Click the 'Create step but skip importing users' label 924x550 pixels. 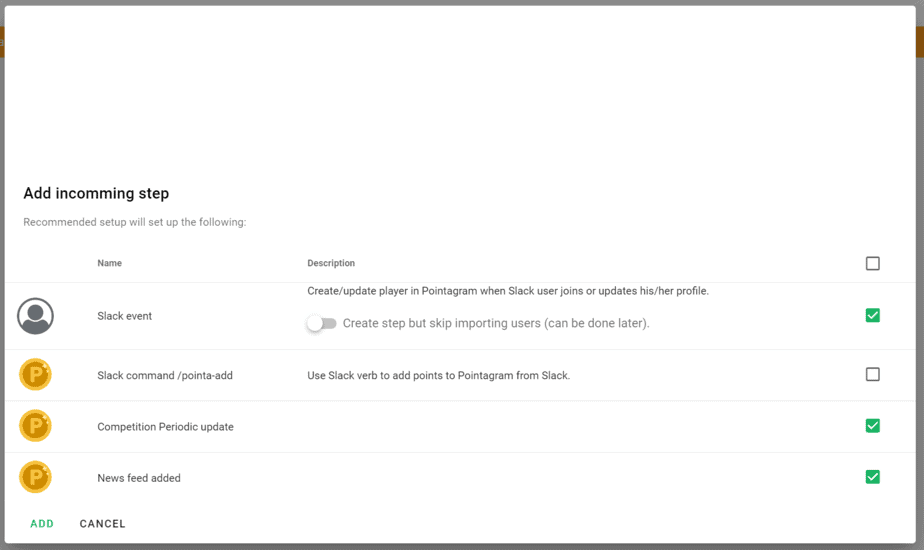[496, 323]
